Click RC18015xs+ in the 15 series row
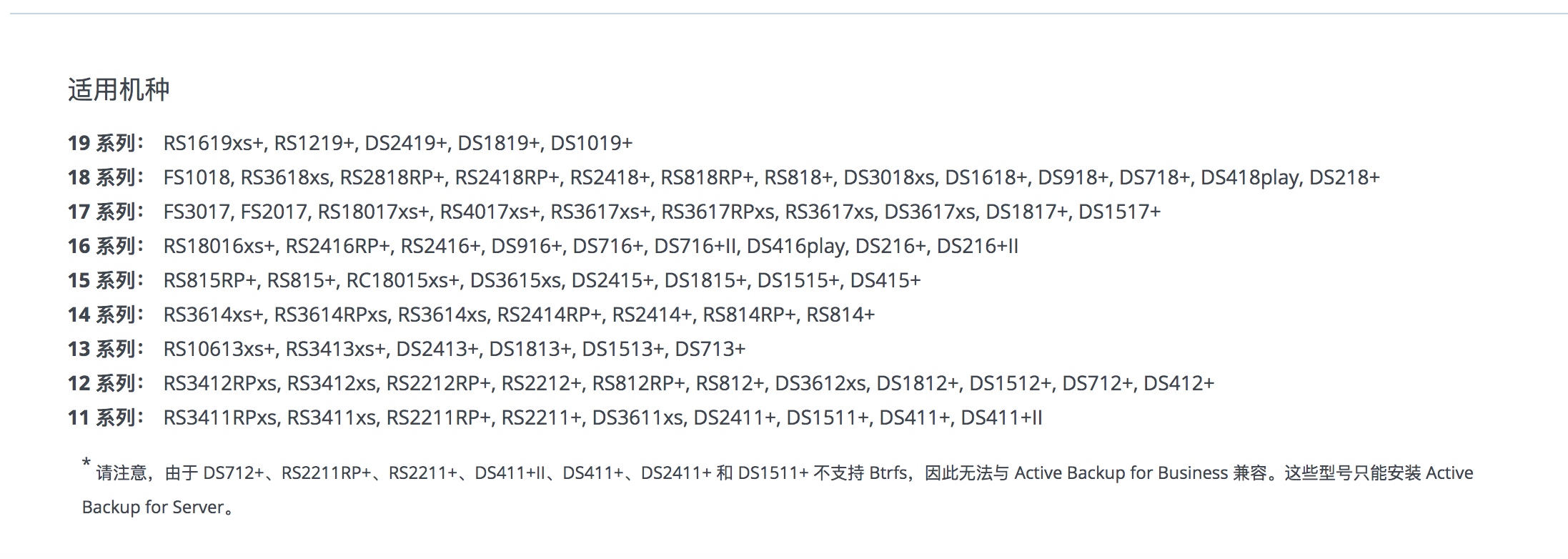This screenshot has height=559, width=1568. coord(402,280)
